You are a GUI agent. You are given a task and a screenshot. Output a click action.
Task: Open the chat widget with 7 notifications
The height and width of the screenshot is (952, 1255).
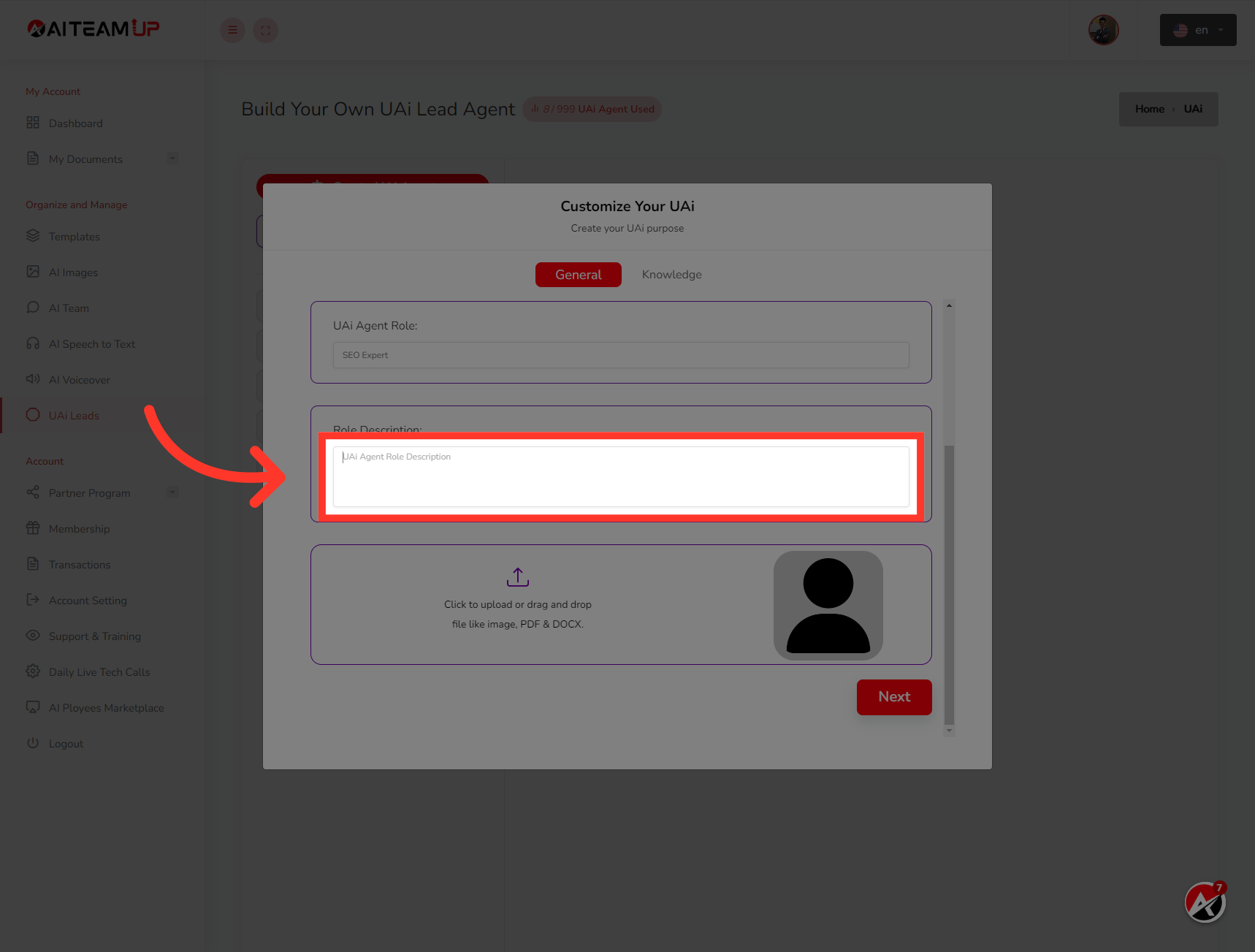point(1205,902)
